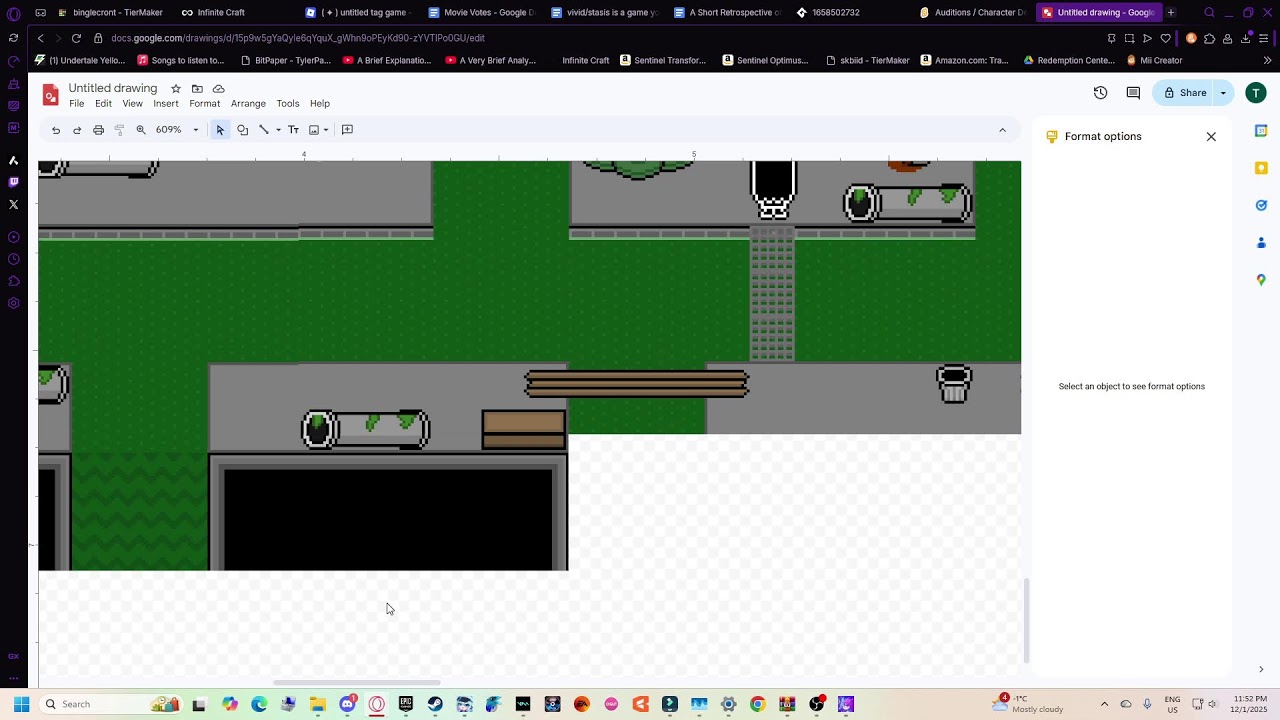Open Google Tasks side panel
The height and width of the screenshot is (720, 1280).
[x=1261, y=205]
